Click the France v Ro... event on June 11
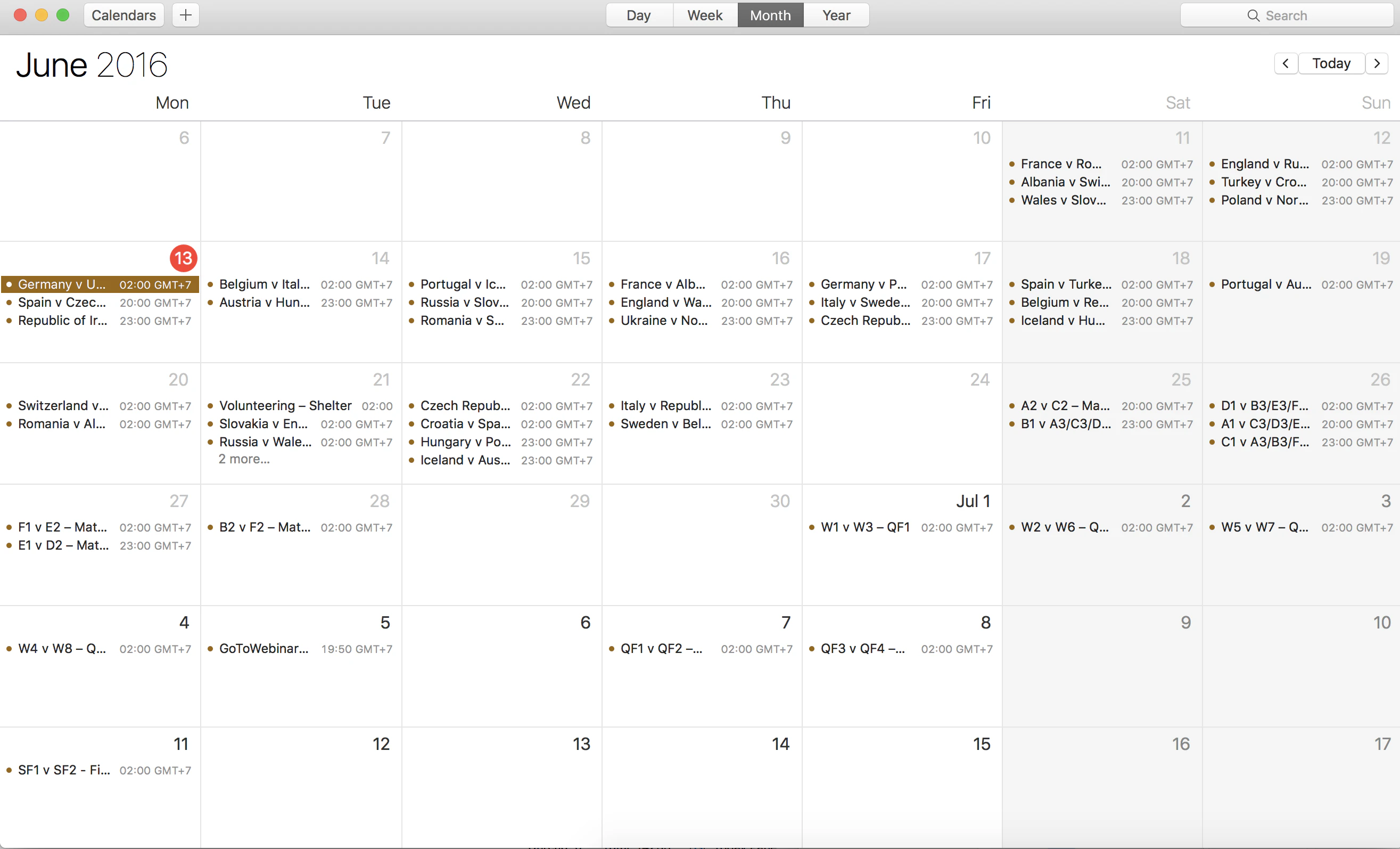This screenshot has width=1400, height=849. [x=1061, y=164]
